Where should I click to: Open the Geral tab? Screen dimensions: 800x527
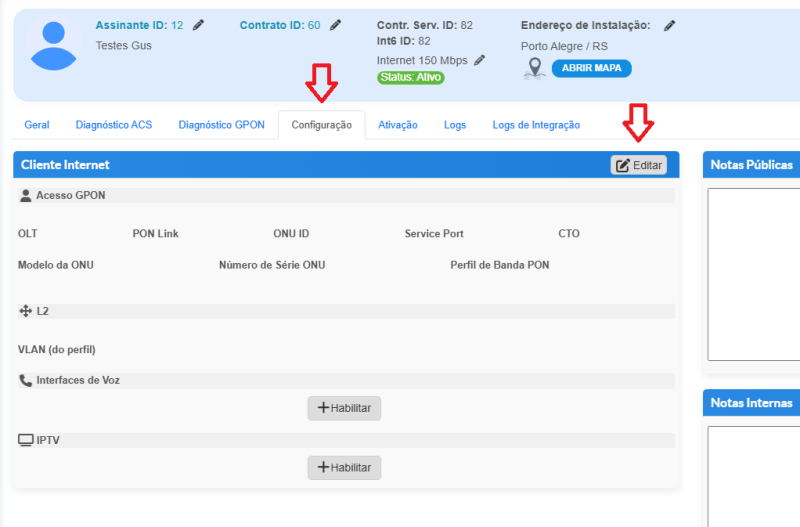[x=37, y=125]
